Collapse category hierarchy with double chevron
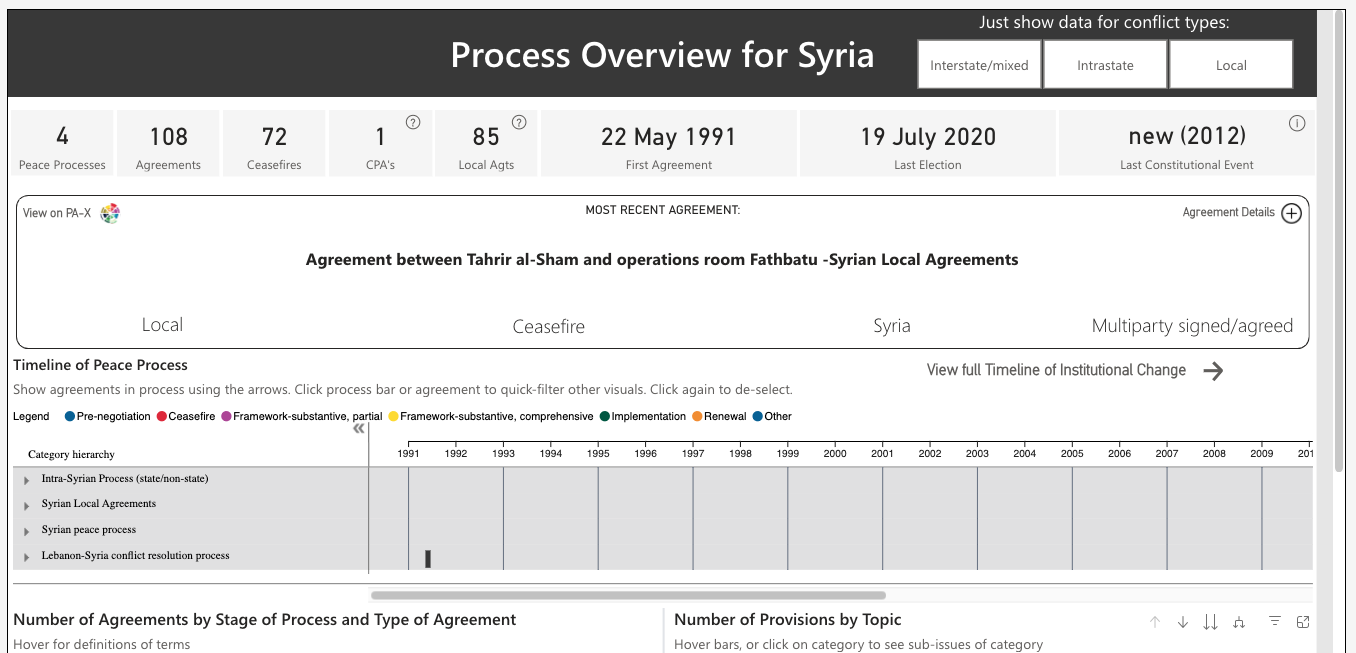The width and height of the screenshot is (1356, 653). coord(359,429)
